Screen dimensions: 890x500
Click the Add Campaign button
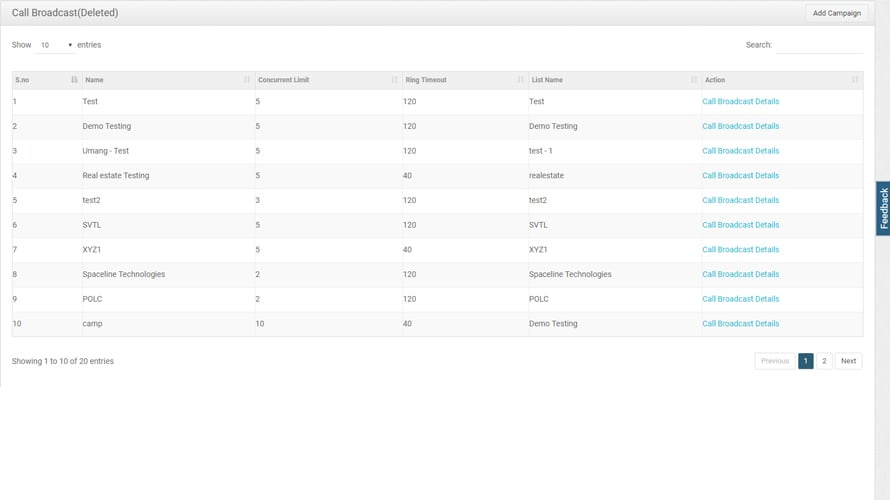836,13
